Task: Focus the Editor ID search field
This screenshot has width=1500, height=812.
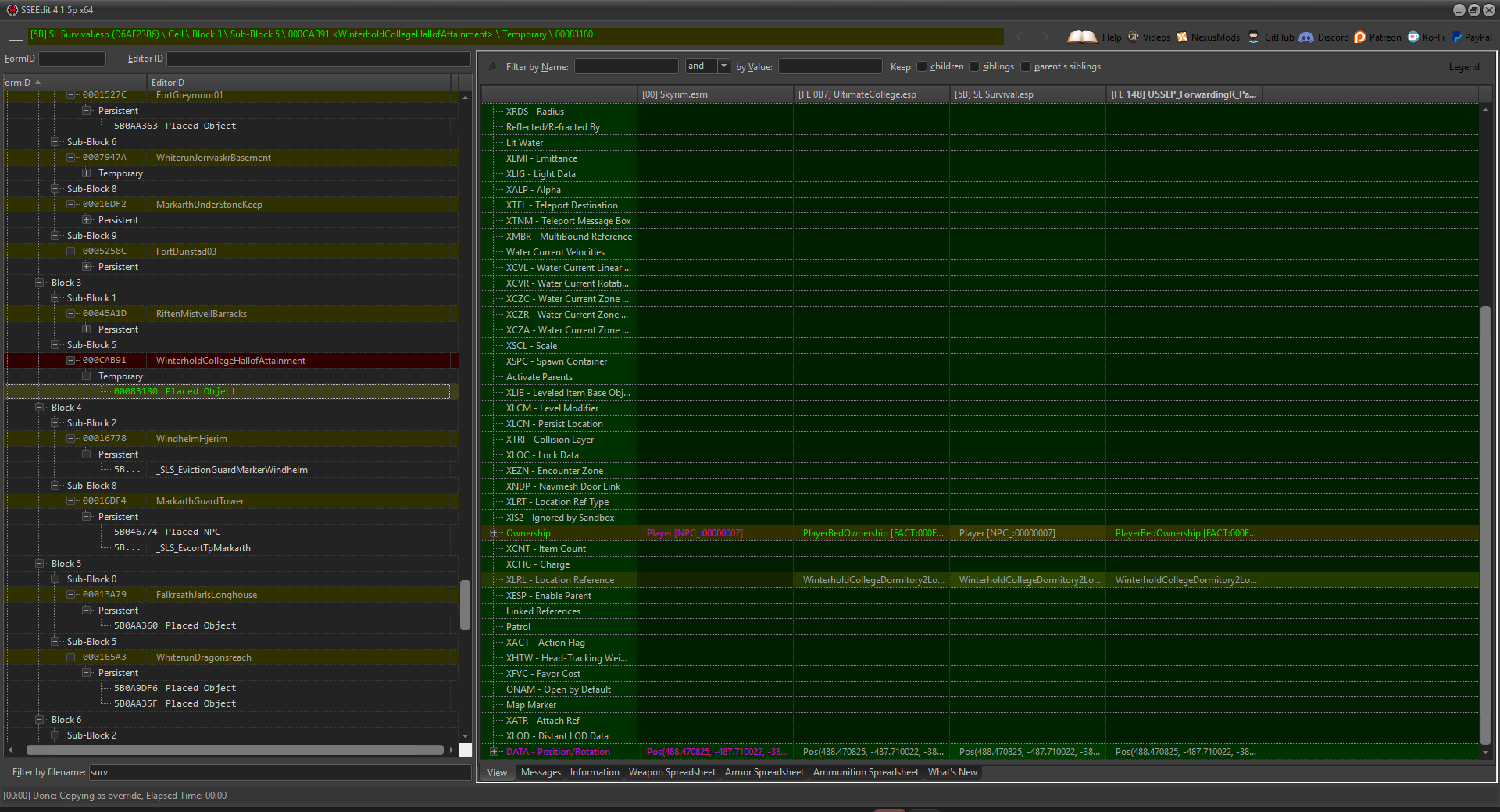Action: [319, 59]
